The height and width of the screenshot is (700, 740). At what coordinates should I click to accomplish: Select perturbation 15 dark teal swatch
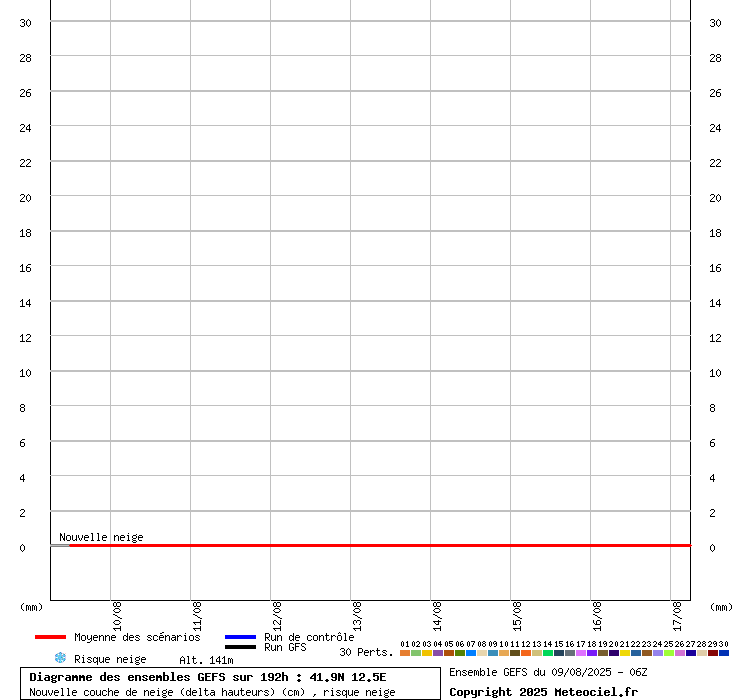559,653
